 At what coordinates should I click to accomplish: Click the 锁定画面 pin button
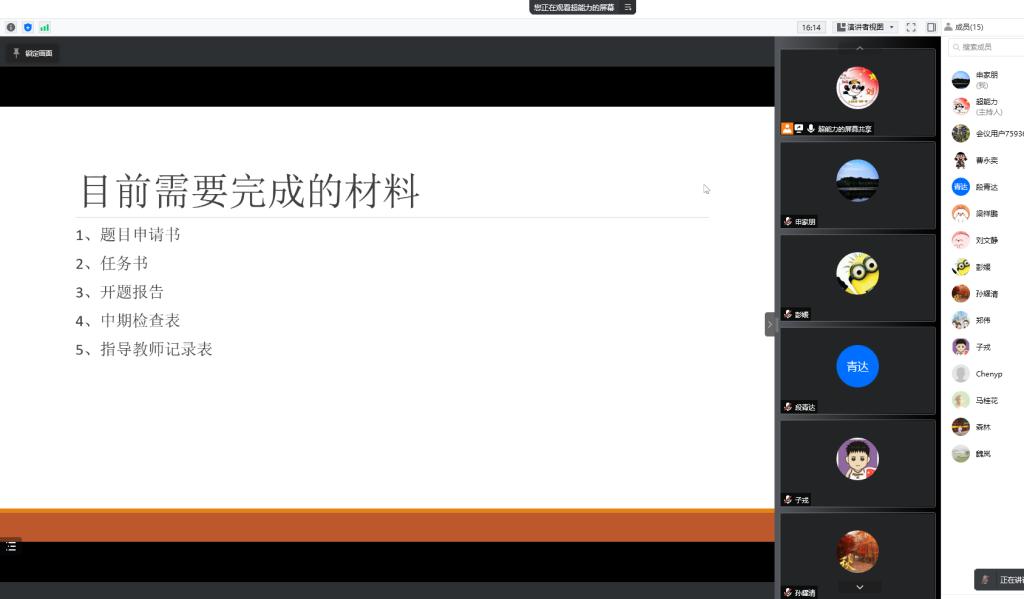pos(32,53)
